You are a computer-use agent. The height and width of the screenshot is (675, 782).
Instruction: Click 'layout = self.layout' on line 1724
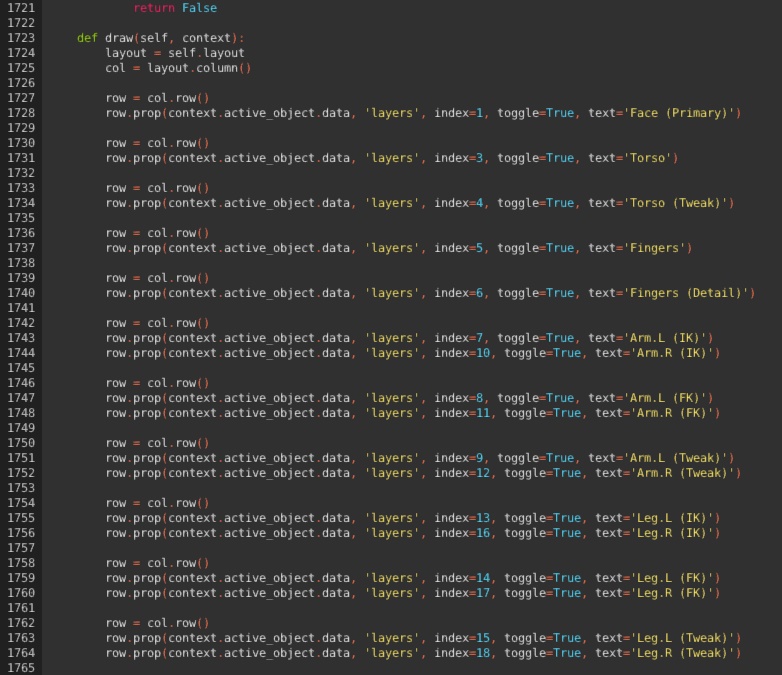point(175,53)
